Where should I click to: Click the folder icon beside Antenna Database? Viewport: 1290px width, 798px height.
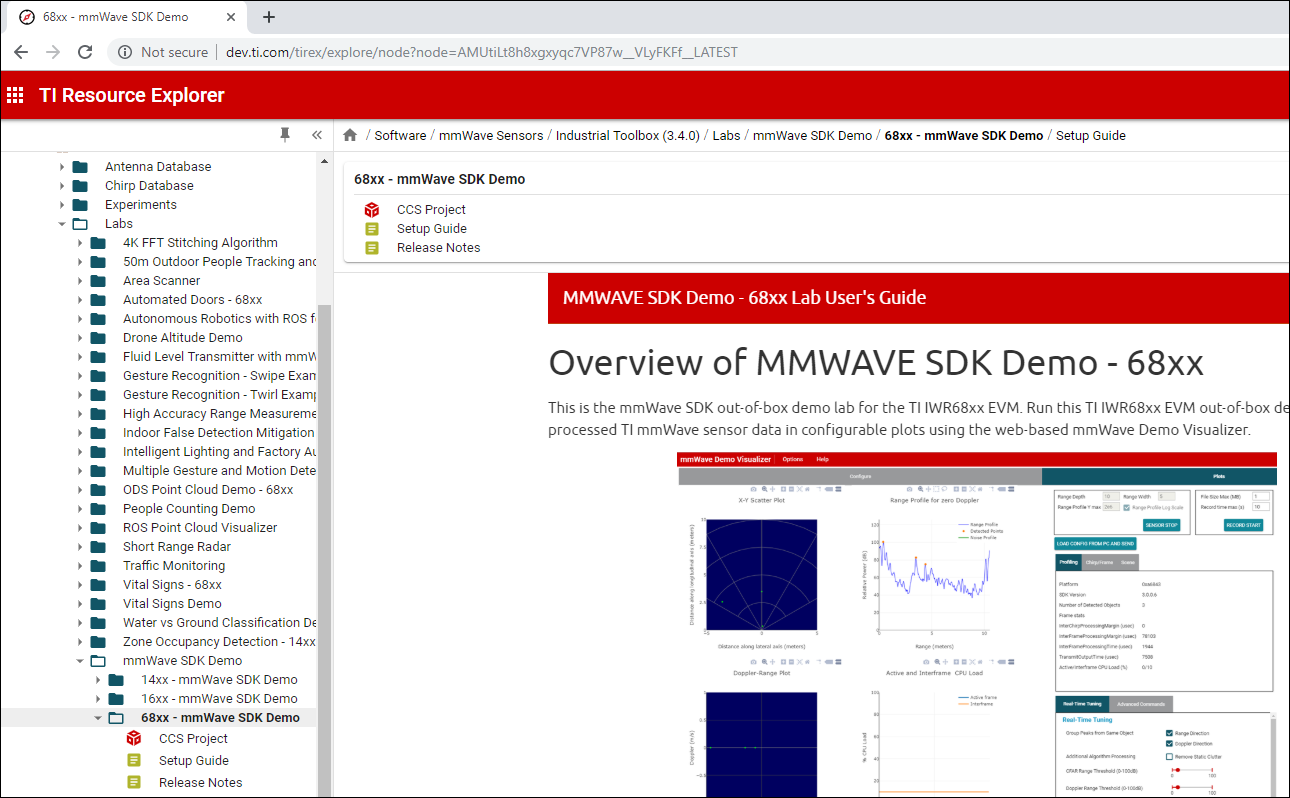tap(81, 167)
